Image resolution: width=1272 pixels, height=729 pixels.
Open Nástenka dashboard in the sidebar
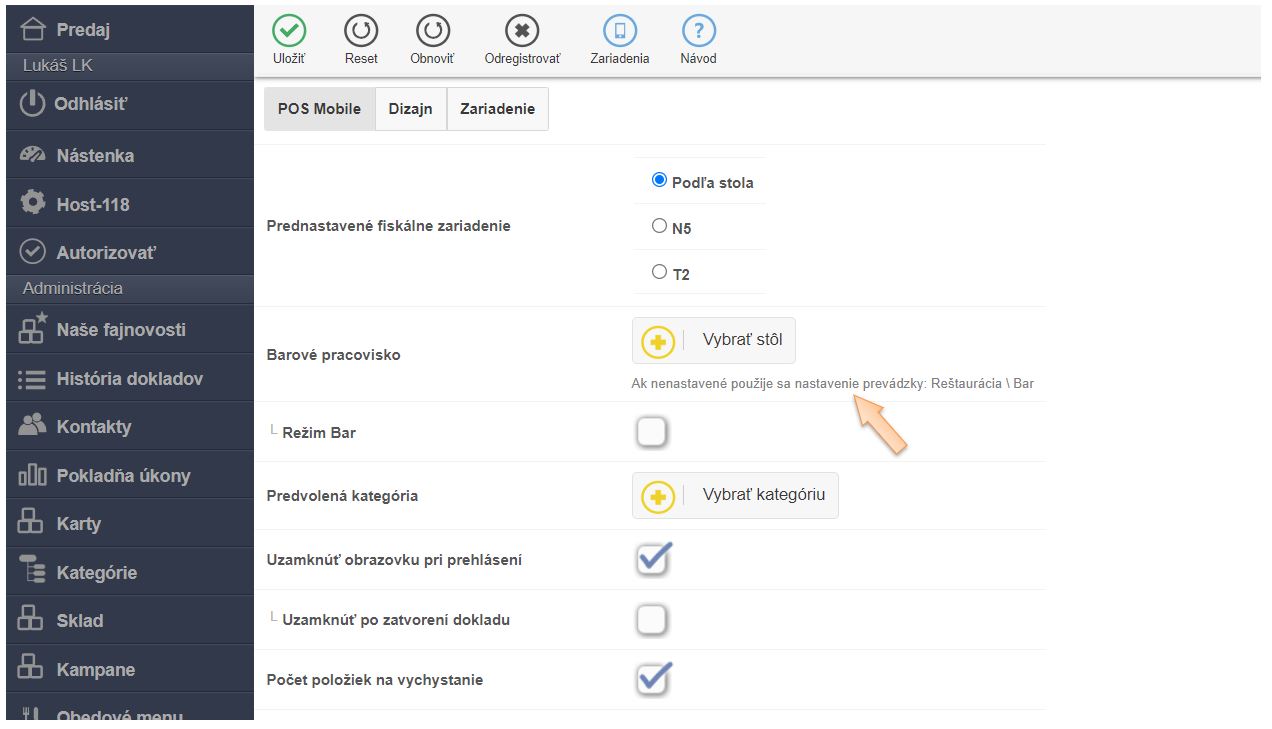[95, 155]
